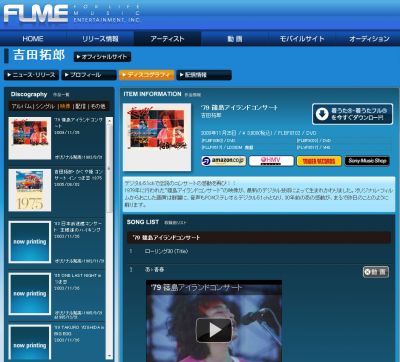The height and width of the screenshot is (362, 400).
Task: Click the large album cover in Item Information
Action: (x=157, y=137)
